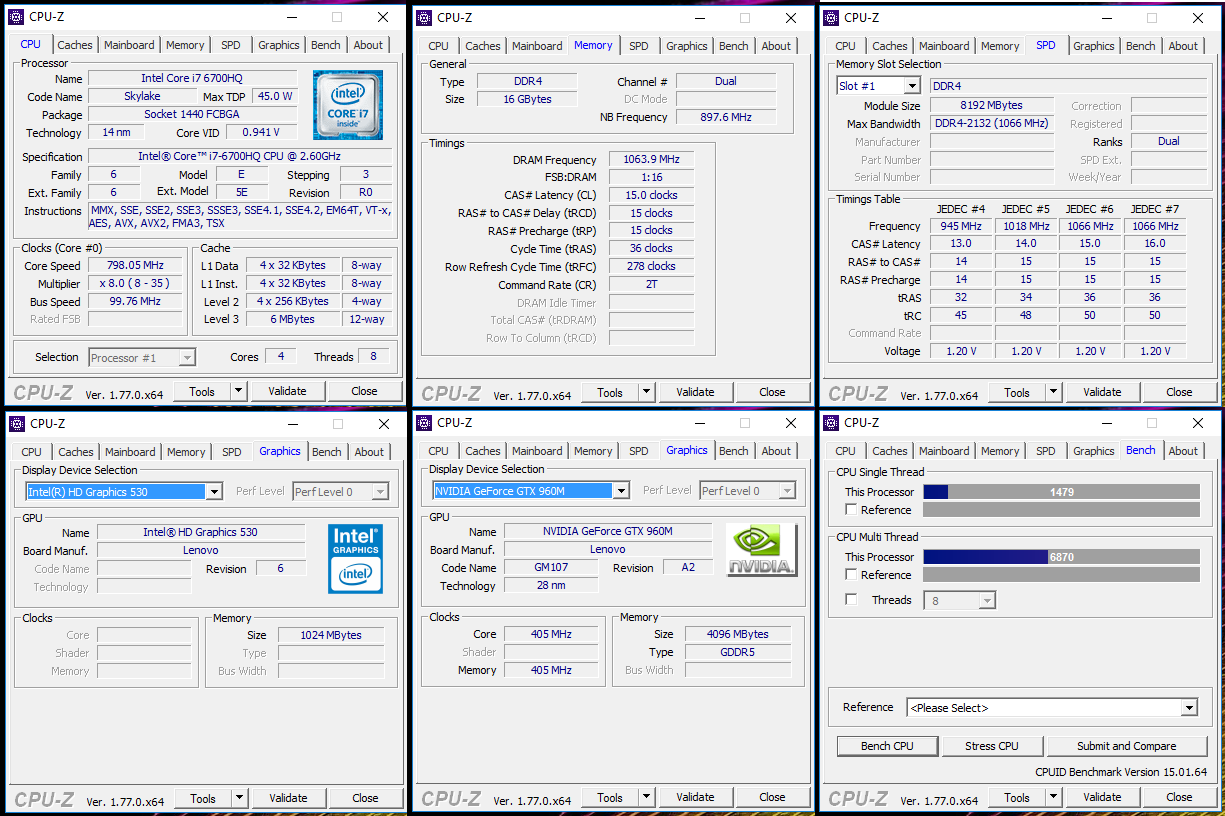1225x816 pixels.
Task: Open the SPD tab in the GeForce GTX 960M window
Action: [639, 451]
